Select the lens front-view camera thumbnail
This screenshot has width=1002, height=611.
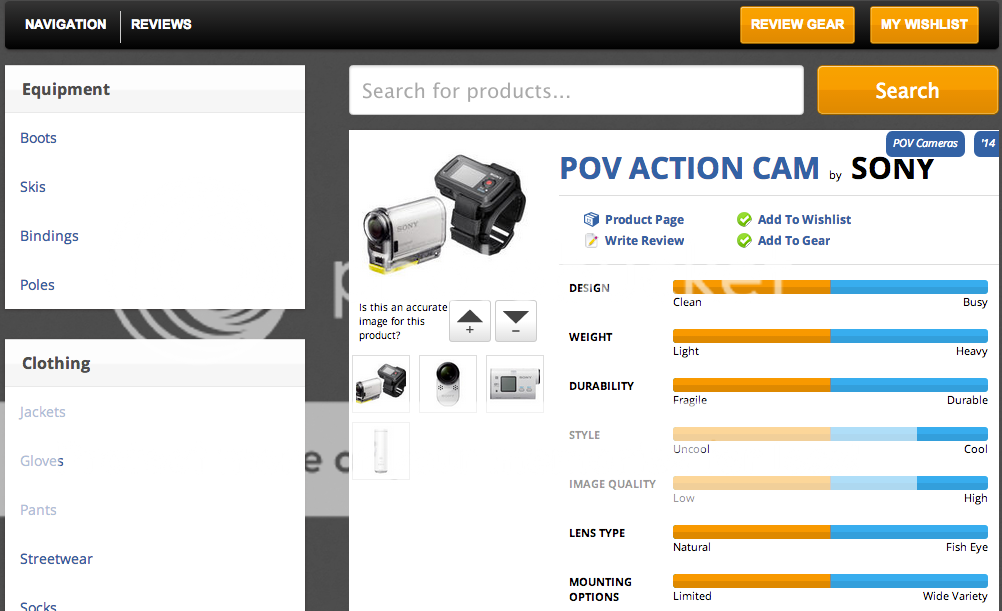(x=448, y=383)
